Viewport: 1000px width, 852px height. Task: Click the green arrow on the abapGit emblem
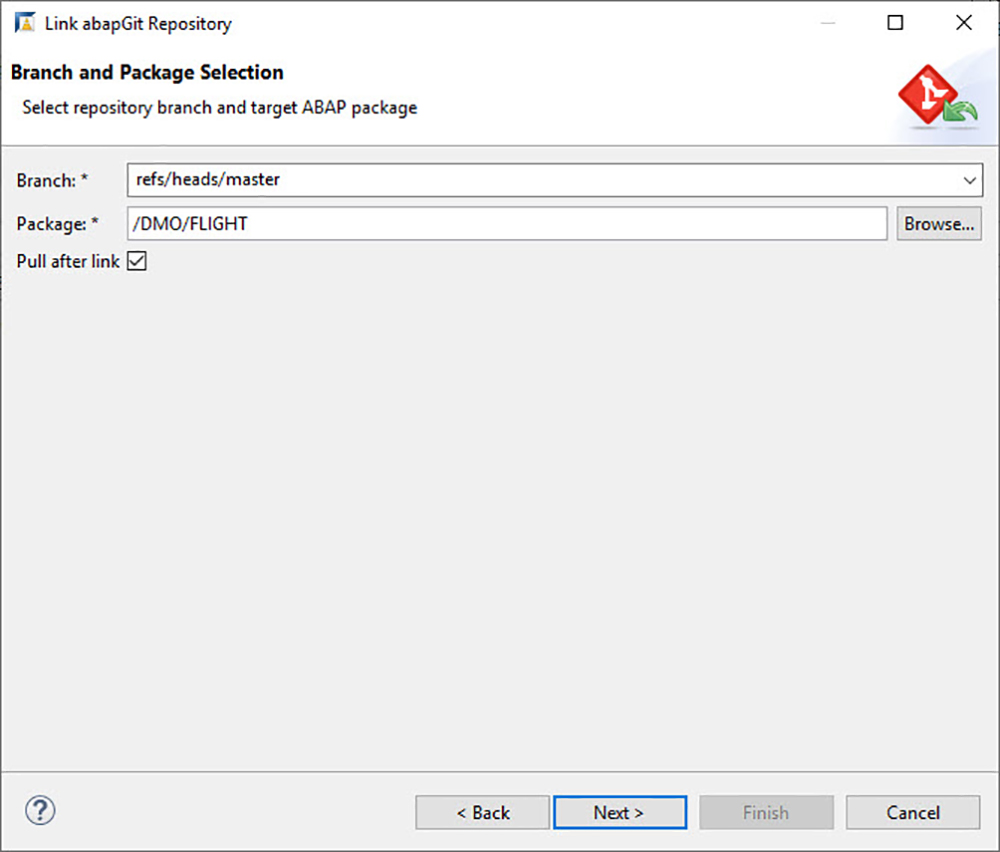(958, 112)
